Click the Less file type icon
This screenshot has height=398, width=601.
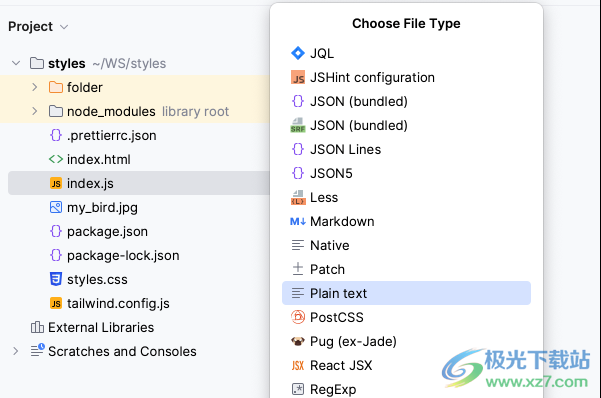pos(298,197)
